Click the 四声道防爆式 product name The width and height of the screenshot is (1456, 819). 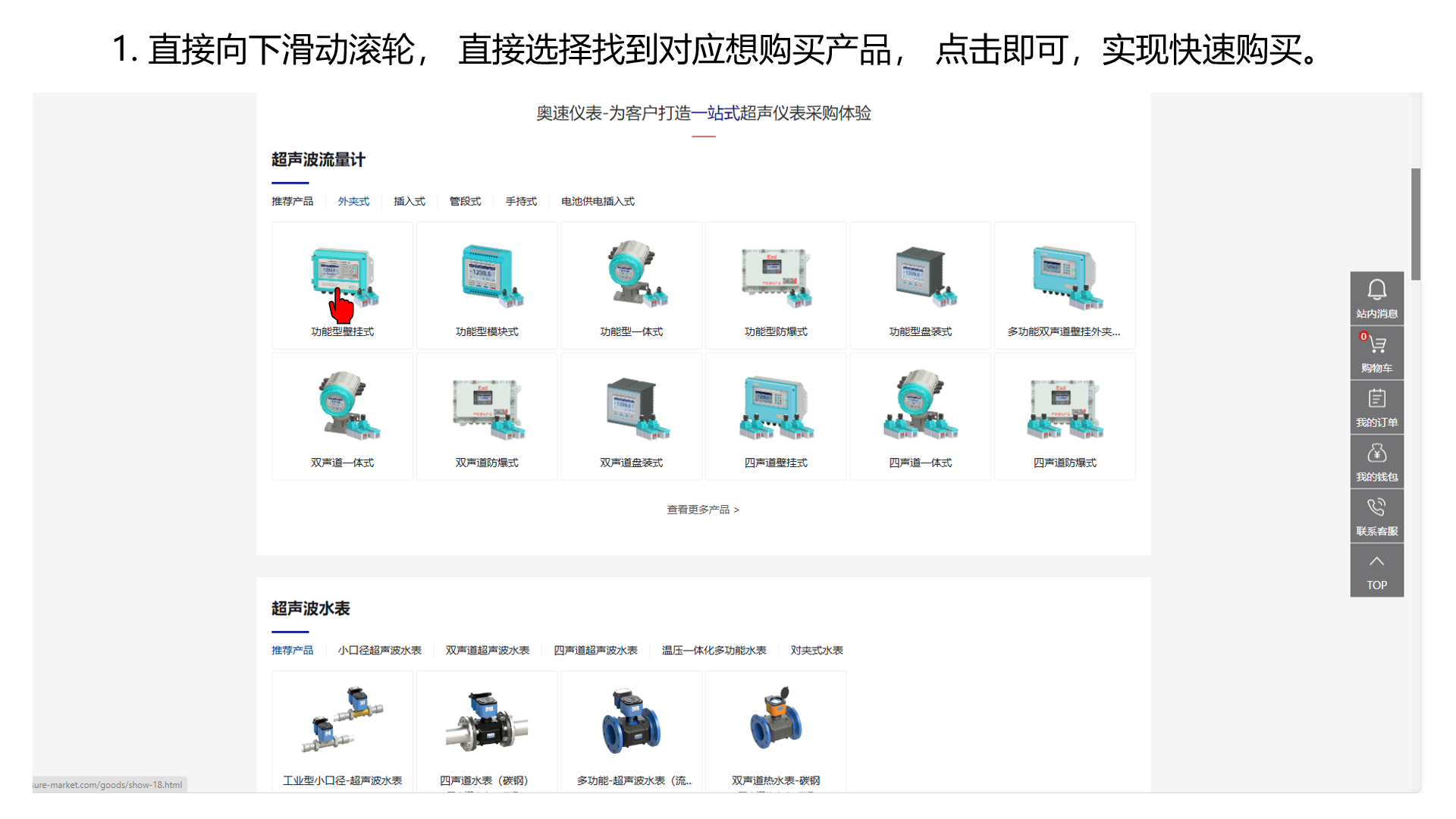coord(1065,463)
